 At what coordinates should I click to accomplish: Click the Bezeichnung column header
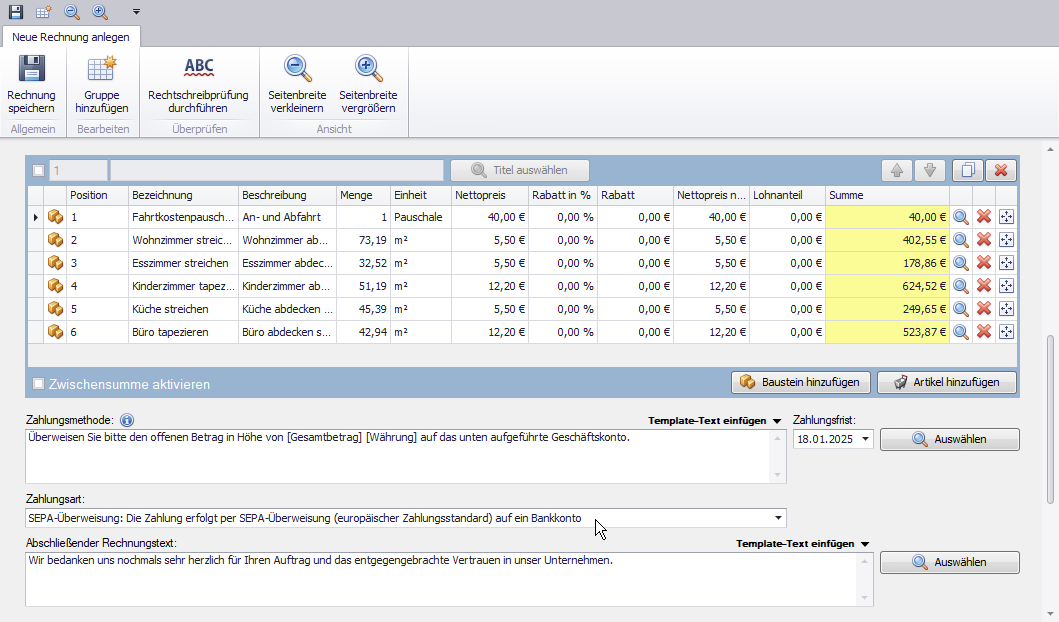point(183,195)
